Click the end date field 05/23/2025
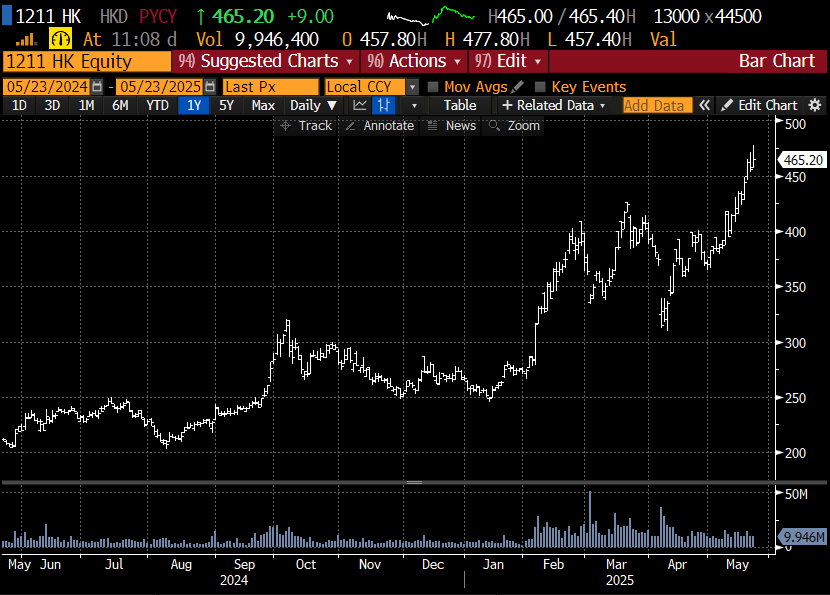The image size is (830, 595). point(160,86)
